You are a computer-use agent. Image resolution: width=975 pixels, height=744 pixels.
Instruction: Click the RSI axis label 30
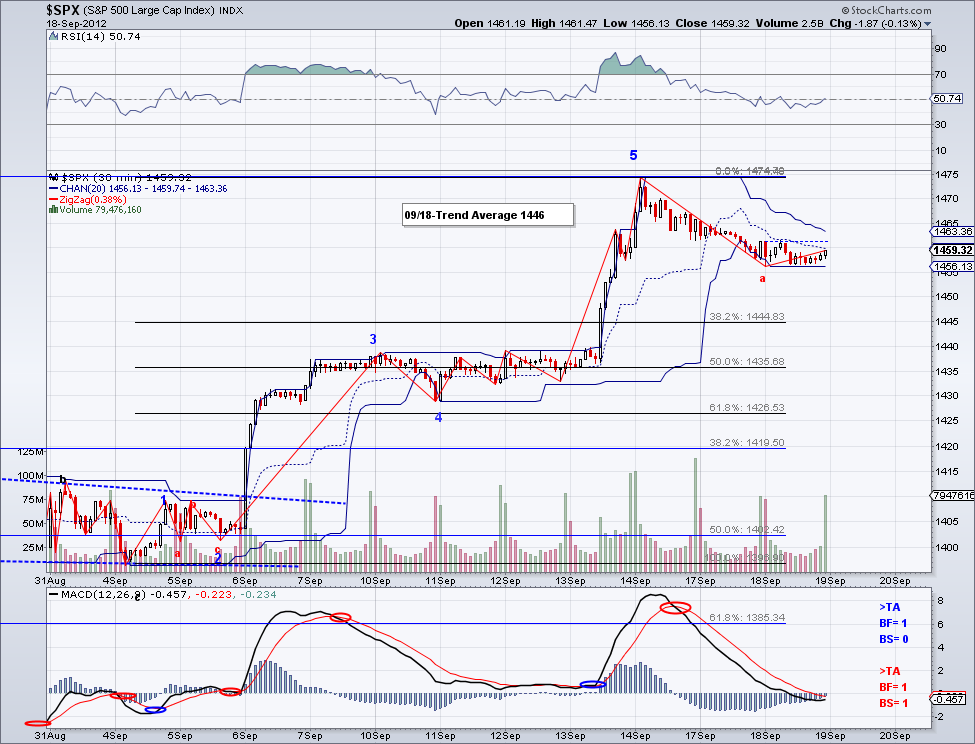click(941, 125)
